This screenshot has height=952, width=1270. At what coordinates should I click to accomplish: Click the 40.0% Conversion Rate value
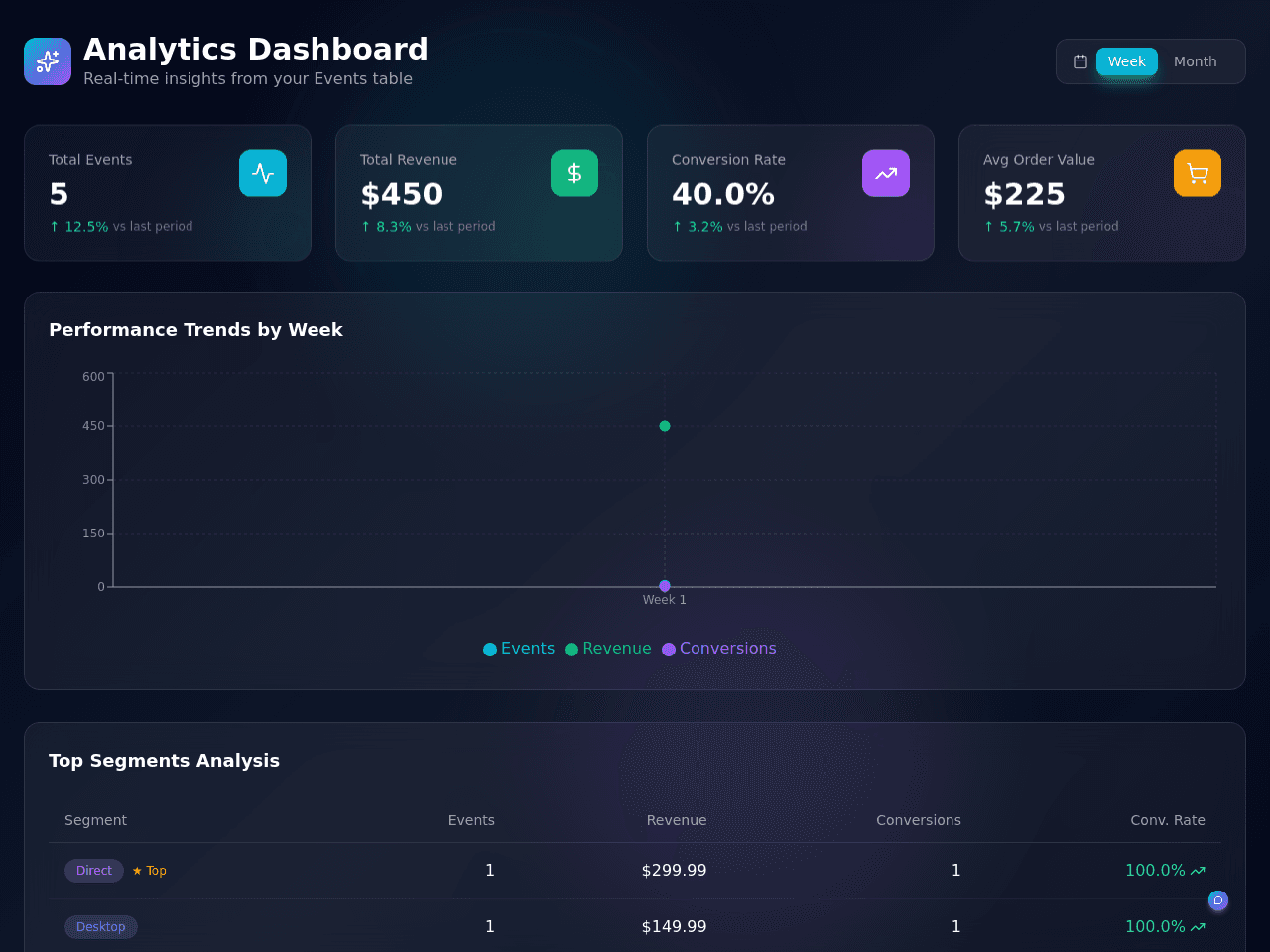723,194
